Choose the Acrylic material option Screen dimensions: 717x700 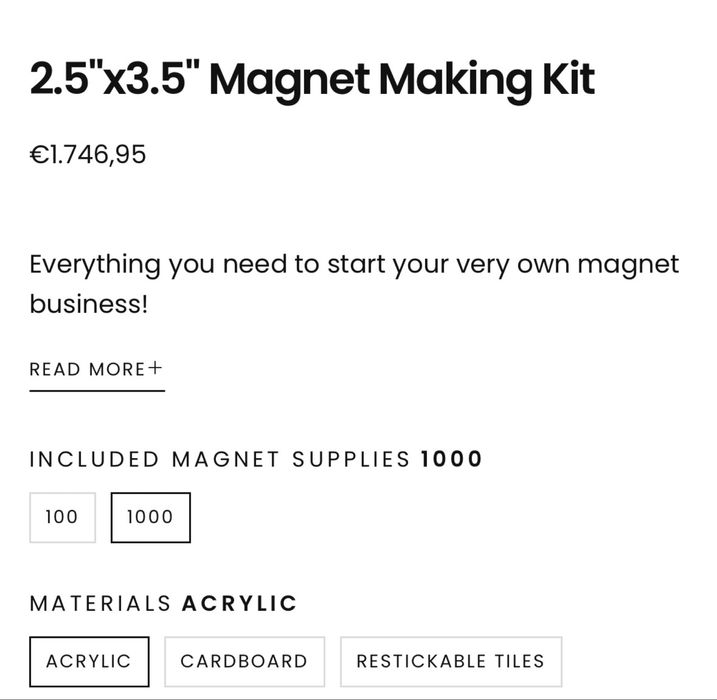(89, 661)
